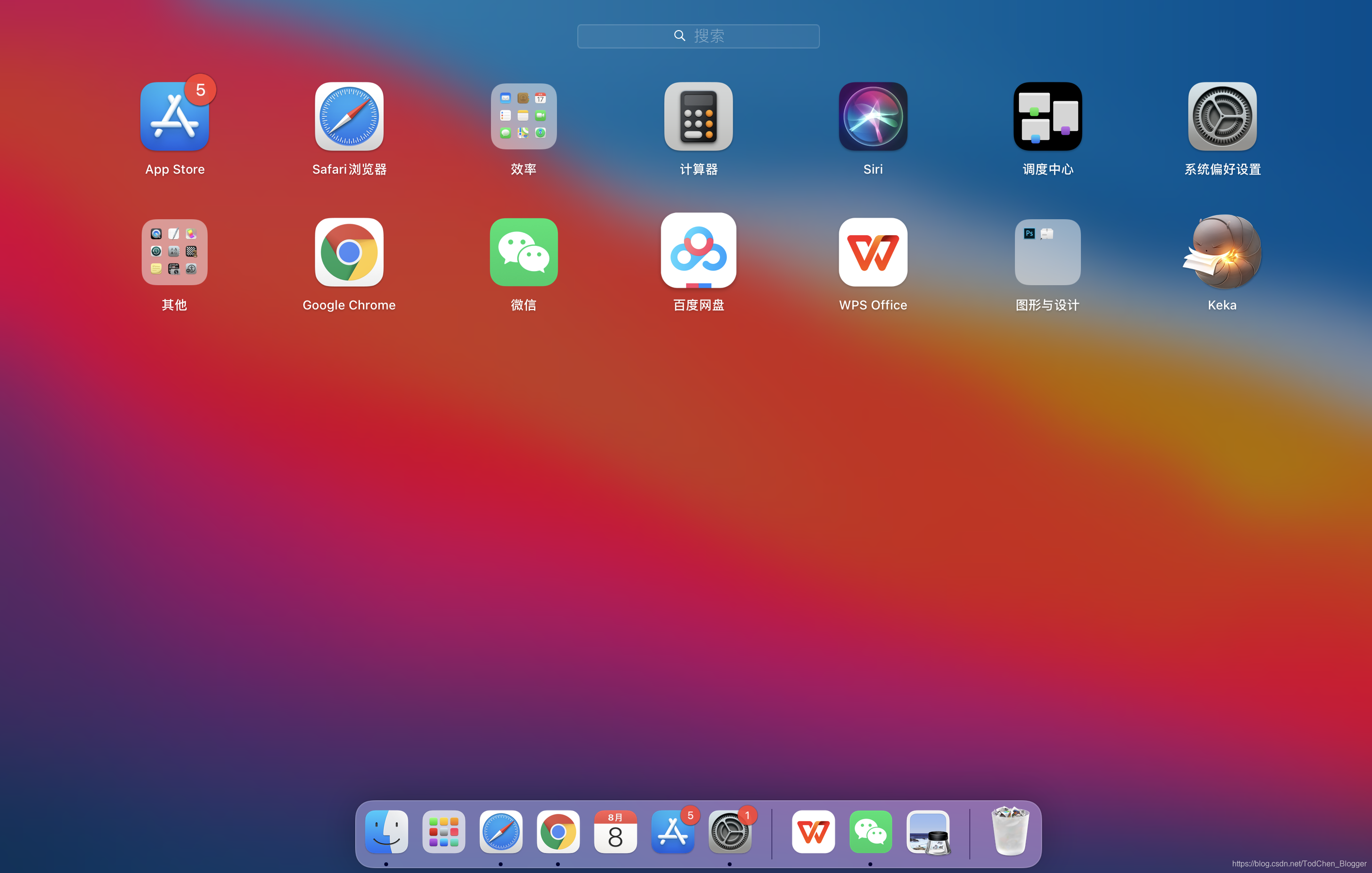The width and height of the screenshot is (1372, 873).
Task: Open Calendar showing 8月 8 in Dock
Action: 615,832
